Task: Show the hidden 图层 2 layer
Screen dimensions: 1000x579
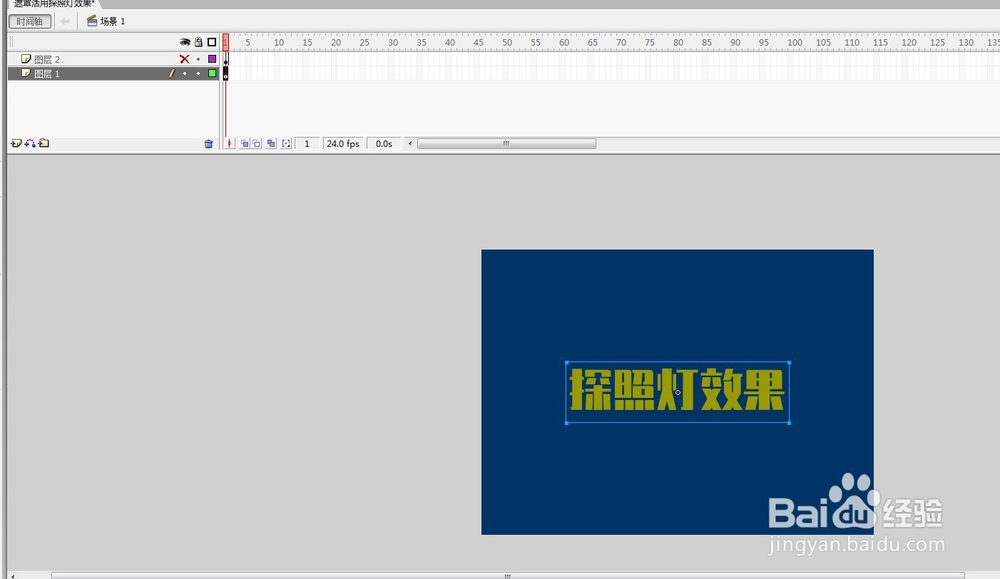Action: [184, 58]
